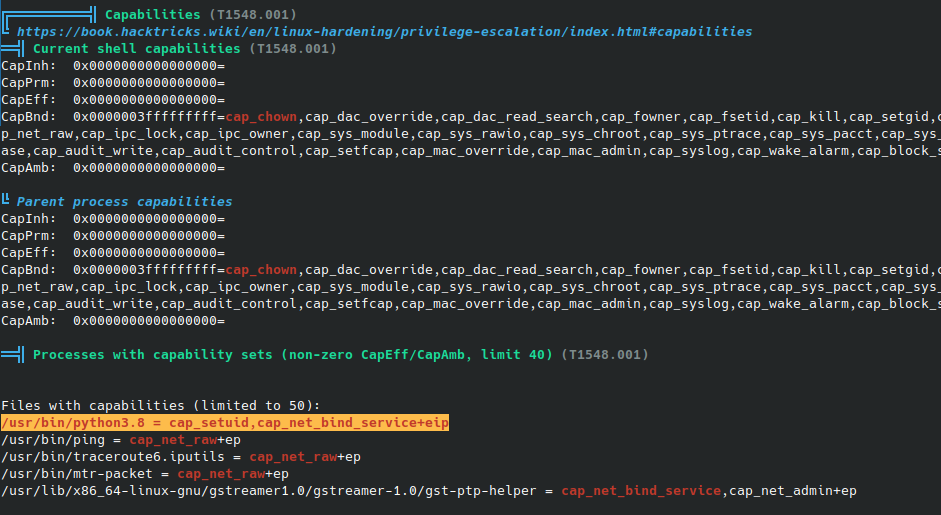Select the Capabilities section heading
Screen dimensions: 941x515
152,14
